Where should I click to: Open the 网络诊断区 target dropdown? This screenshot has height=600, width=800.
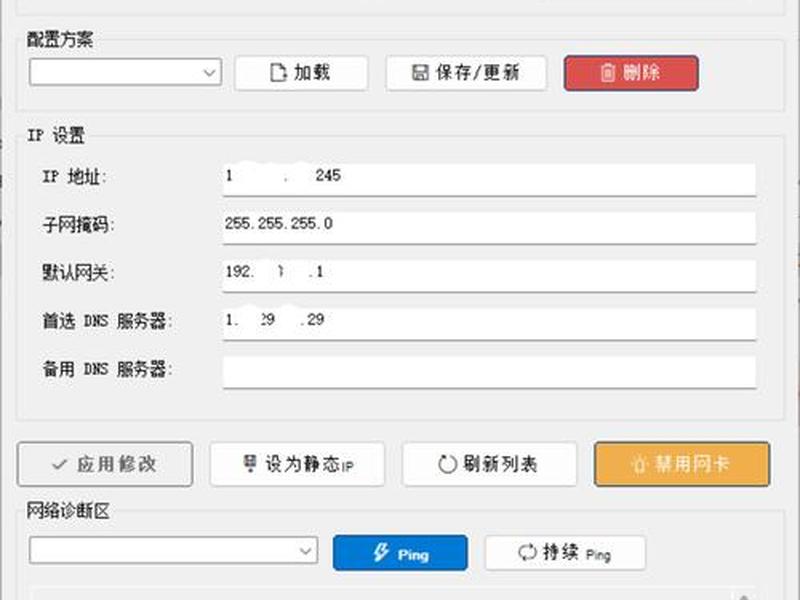(173, 550)
